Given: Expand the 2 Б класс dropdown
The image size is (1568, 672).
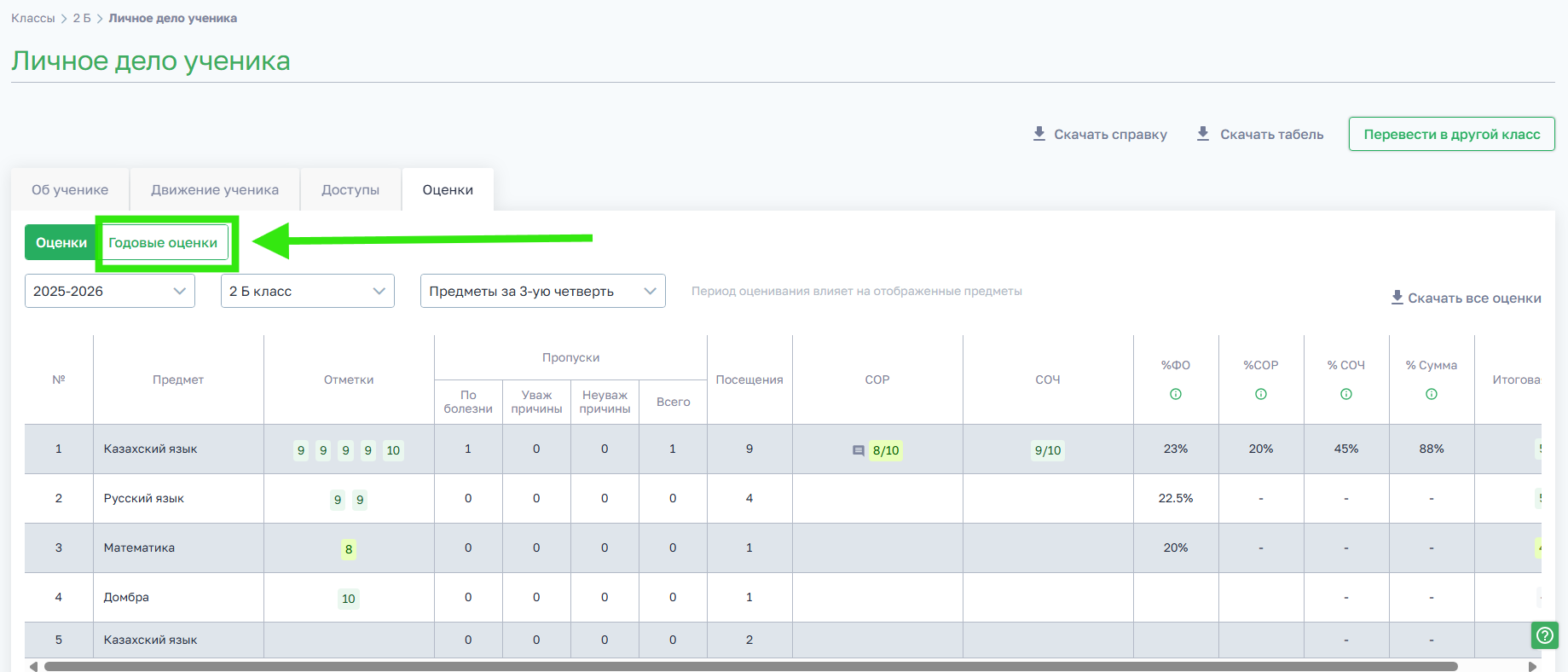Looking at the screenshot, I should tap(307, 291).
